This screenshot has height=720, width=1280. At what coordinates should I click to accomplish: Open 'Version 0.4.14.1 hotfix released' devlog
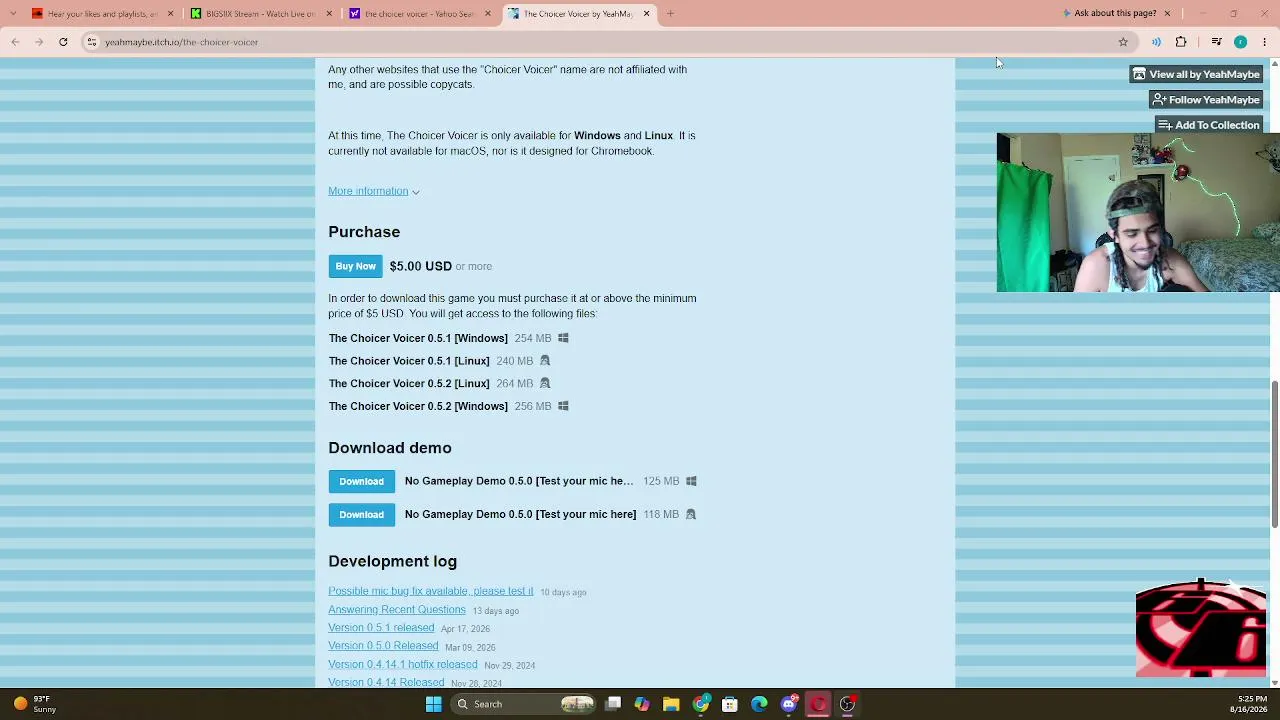(x=403, y=664)
